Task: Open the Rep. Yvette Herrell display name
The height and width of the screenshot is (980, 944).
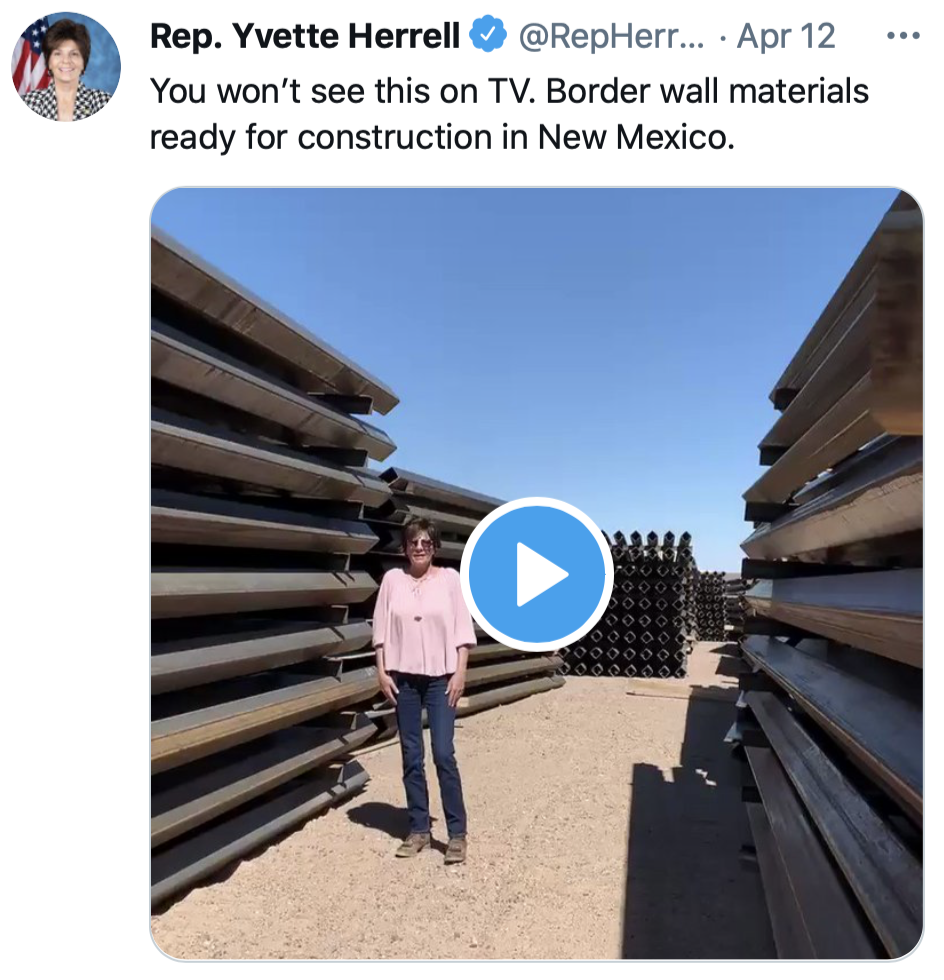Action: 305,36
